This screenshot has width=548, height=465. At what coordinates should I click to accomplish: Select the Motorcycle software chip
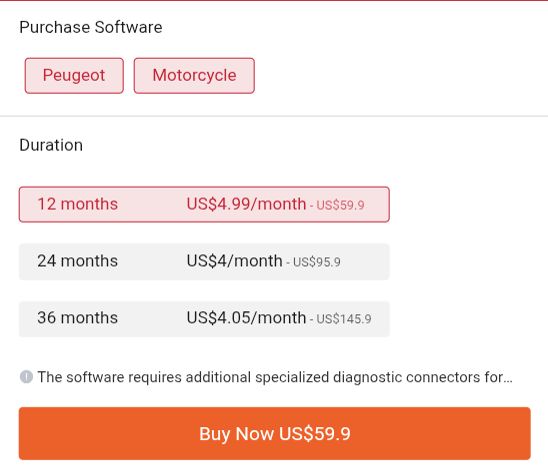[194, 75]
